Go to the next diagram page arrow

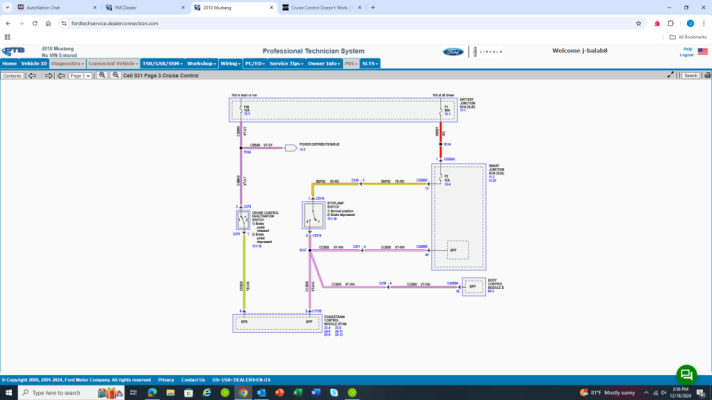coord(49,75)
